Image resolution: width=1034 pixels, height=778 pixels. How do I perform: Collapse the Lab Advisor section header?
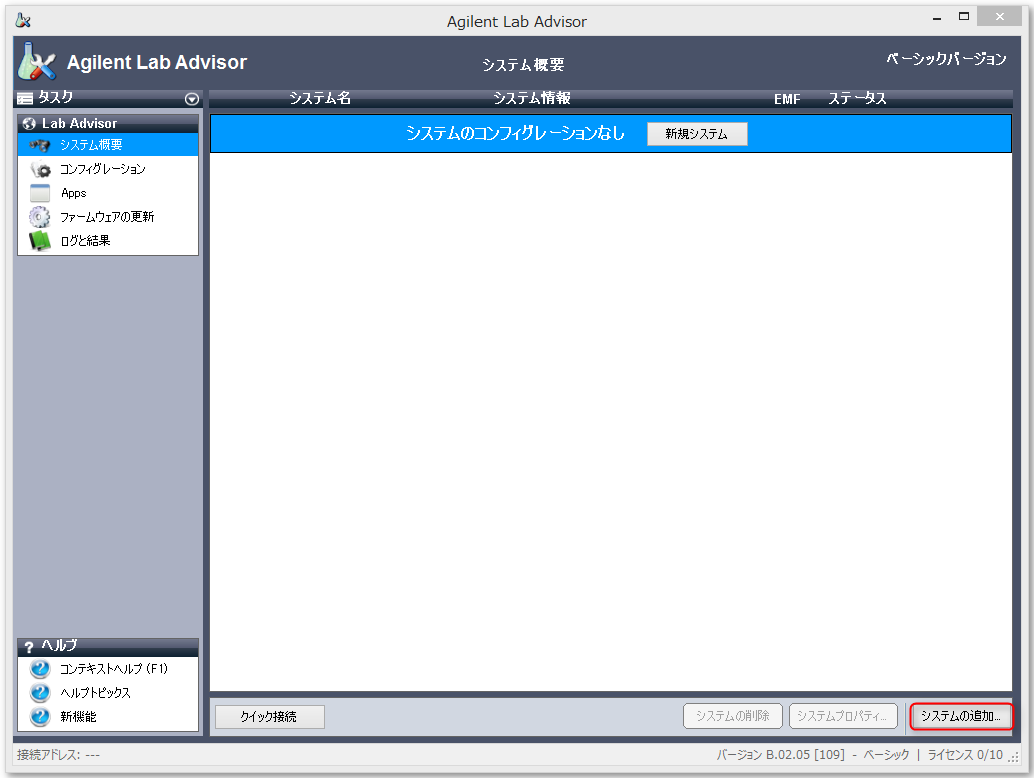click(107, 124)
